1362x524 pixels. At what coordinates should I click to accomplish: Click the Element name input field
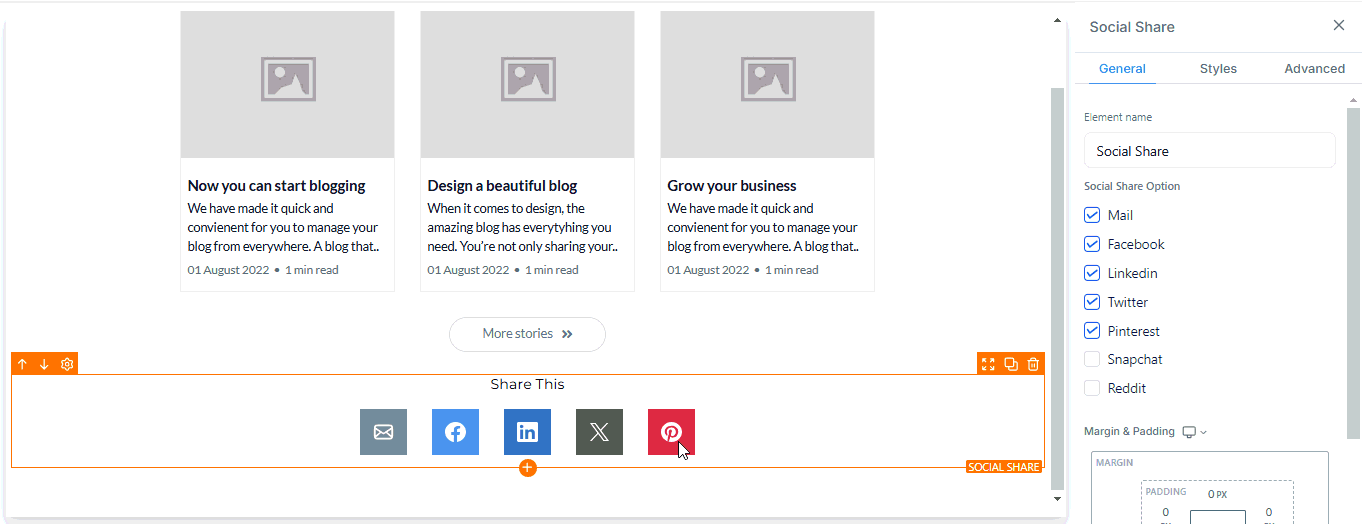[1209, 151]
